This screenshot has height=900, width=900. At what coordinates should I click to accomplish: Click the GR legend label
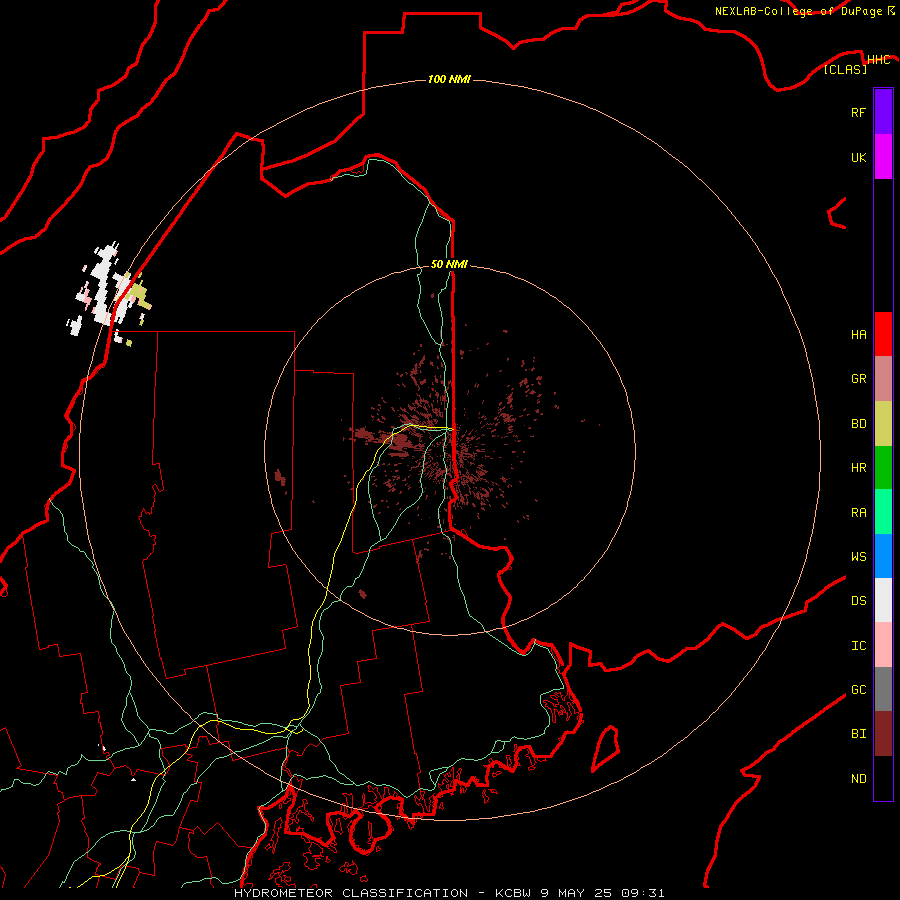858,379
